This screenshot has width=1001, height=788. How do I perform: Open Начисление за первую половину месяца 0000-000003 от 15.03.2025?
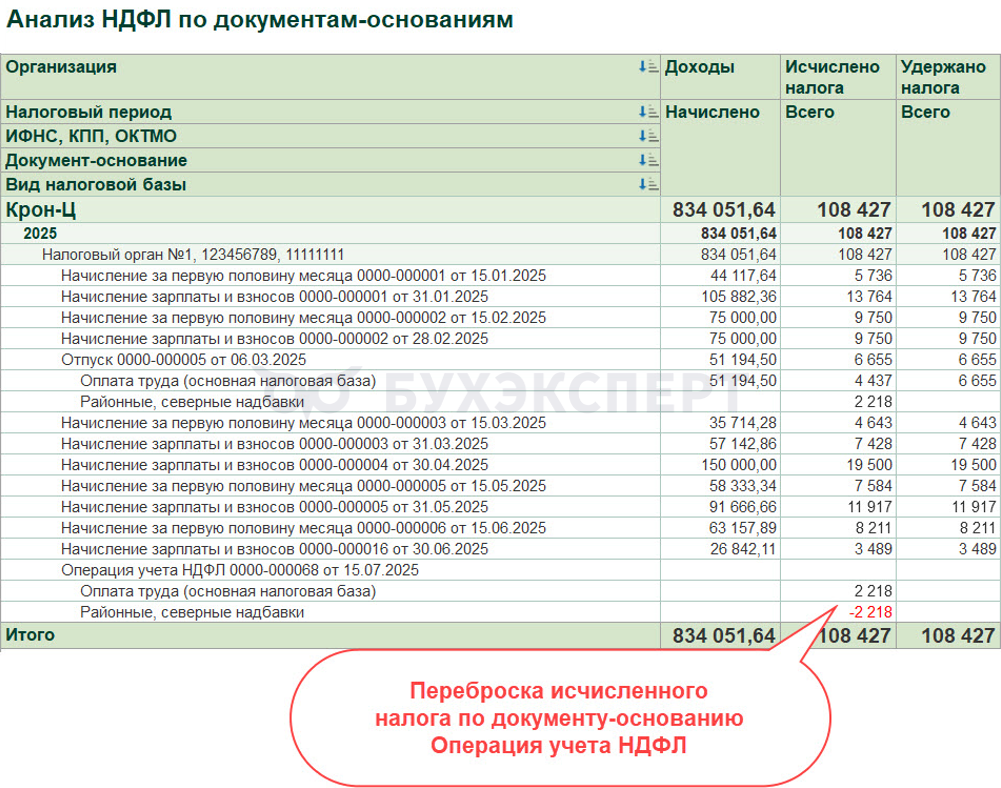coord(303,423)
